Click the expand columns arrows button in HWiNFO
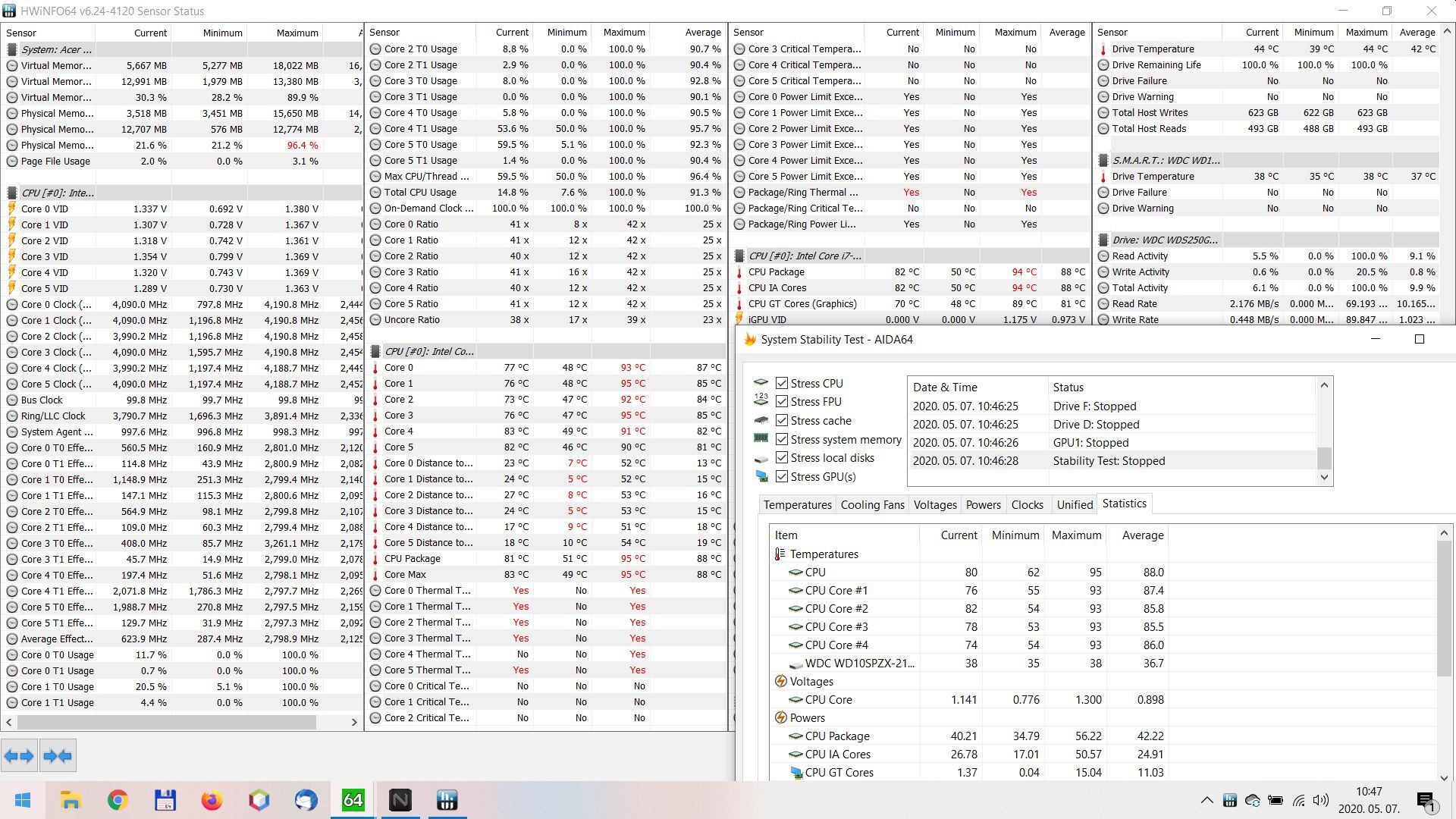1456x819 pixels. [19, 755]
